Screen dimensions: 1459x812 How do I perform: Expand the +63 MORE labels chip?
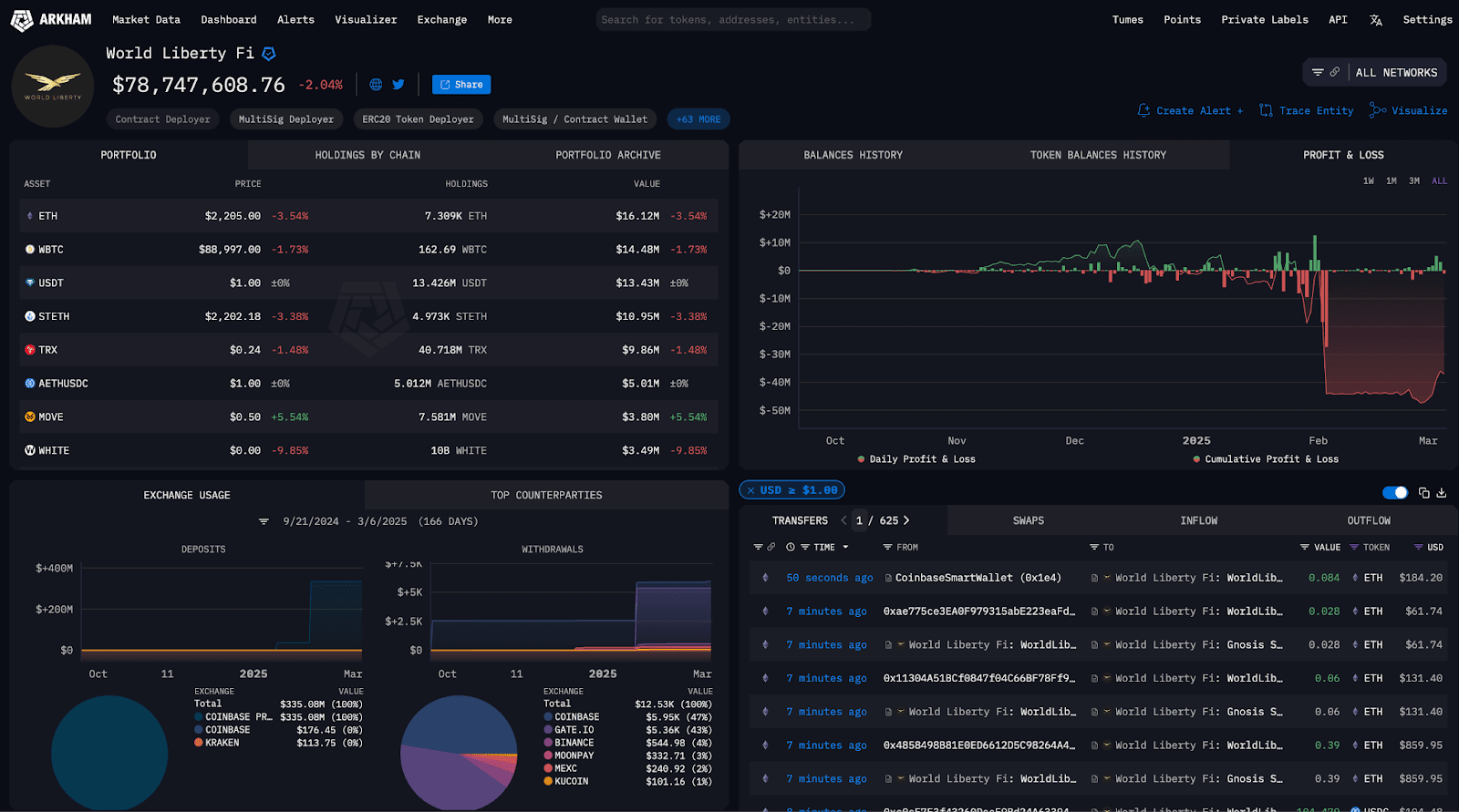tap(698, 119)
